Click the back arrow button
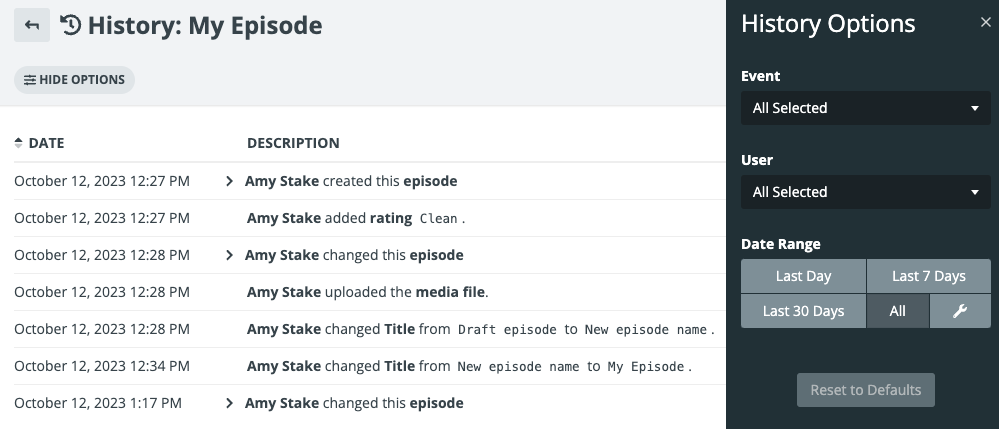This screenshot has height=429, width=999. 32,25
